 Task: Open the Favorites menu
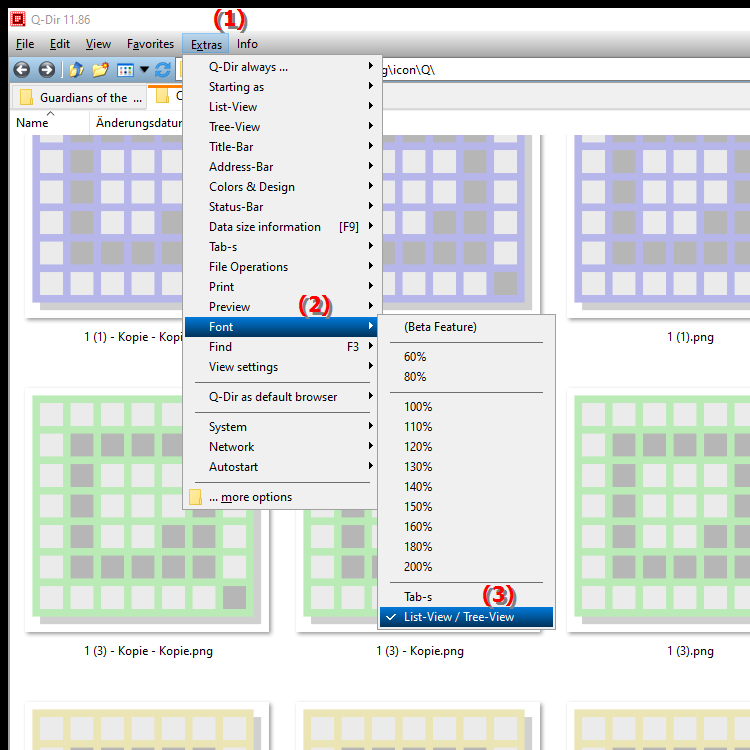(150, 44)
